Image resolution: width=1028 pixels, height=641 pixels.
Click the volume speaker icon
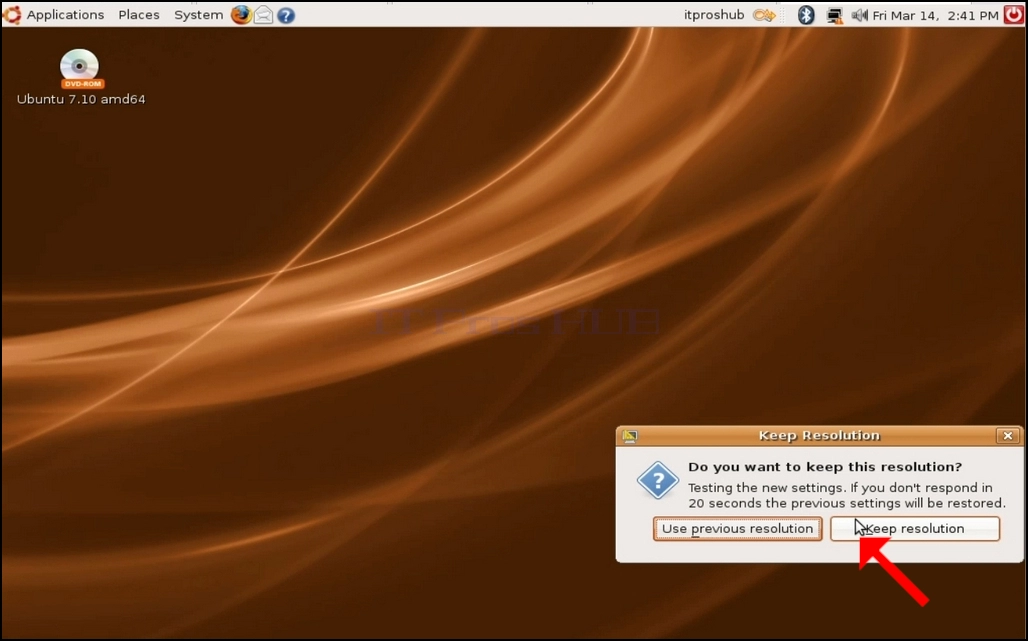[x=859, y=14]
